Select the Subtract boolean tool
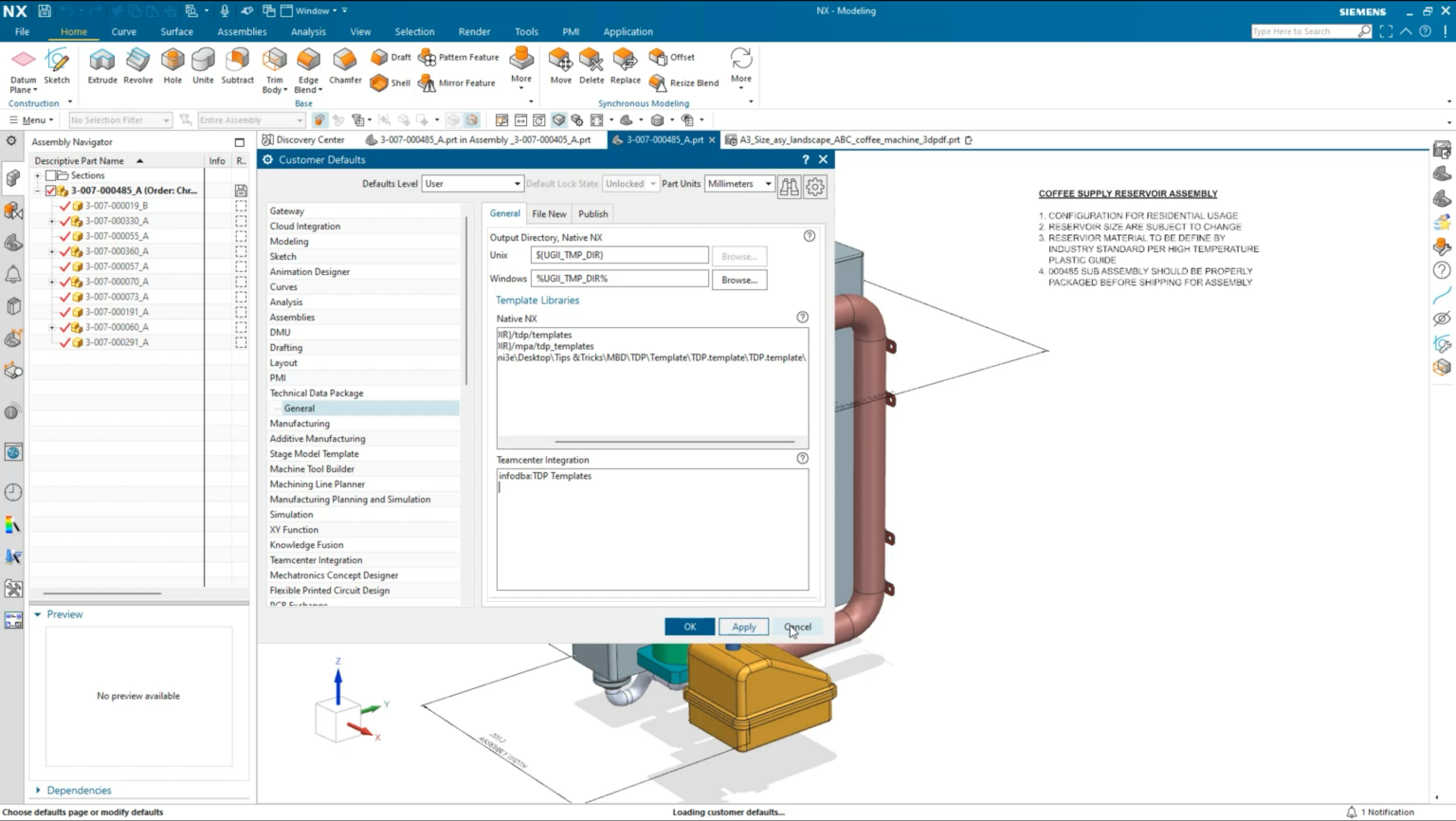 (x=237, y=64)
